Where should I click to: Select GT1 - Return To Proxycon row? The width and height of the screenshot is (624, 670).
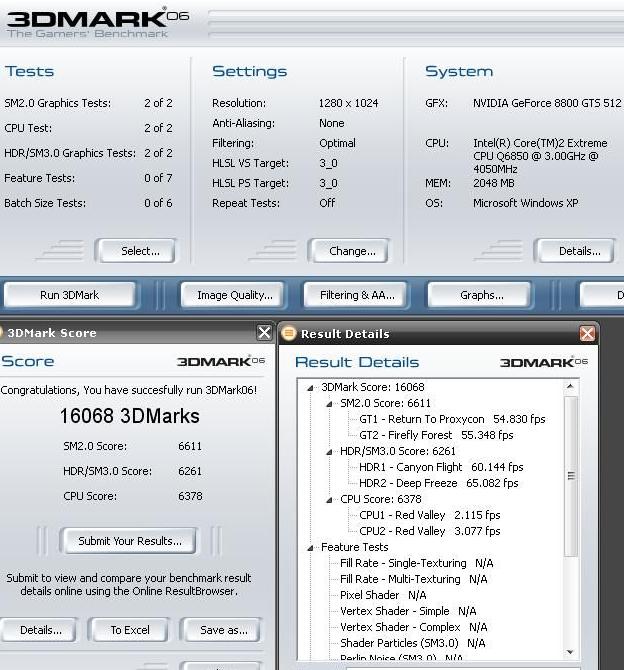click(452, 419)
